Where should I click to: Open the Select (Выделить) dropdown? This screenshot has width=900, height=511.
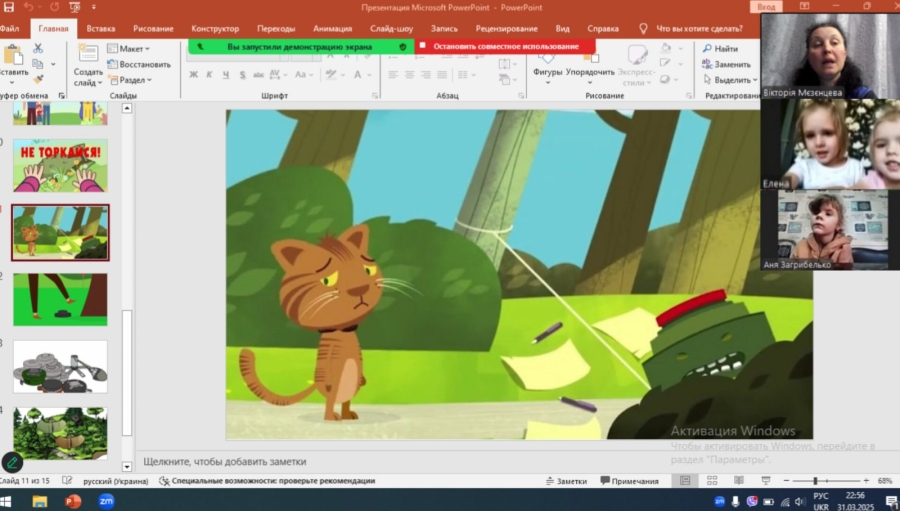(x=730, y=80)
